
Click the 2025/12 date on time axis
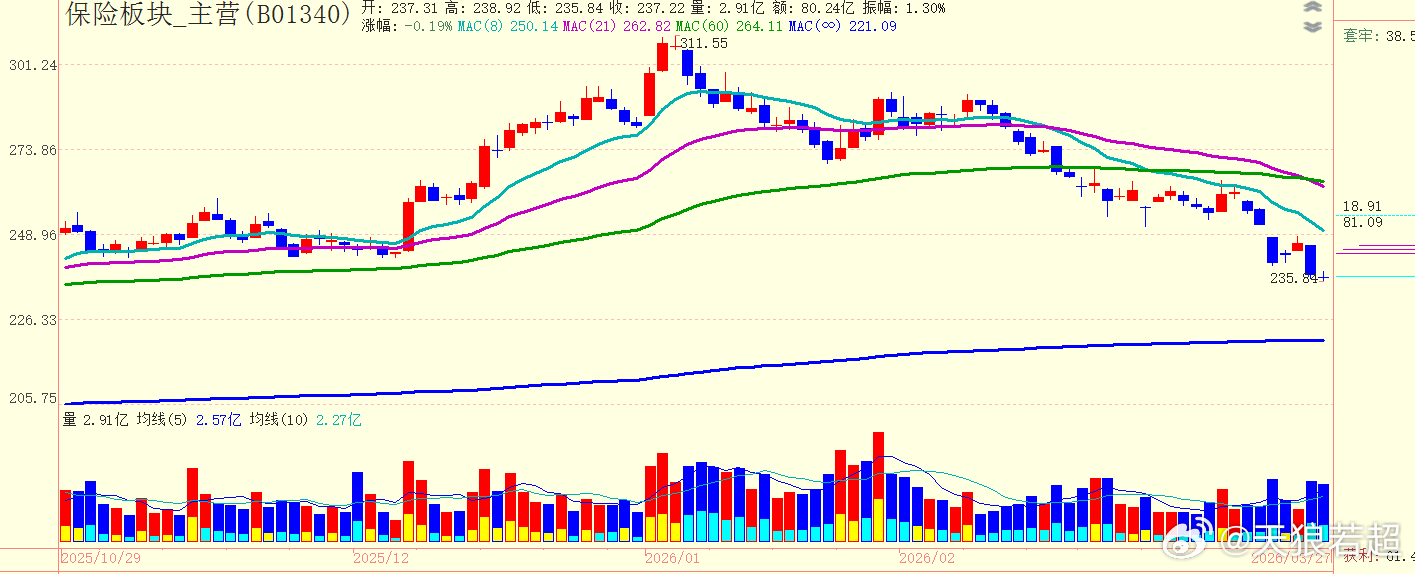tap(381, 558)
